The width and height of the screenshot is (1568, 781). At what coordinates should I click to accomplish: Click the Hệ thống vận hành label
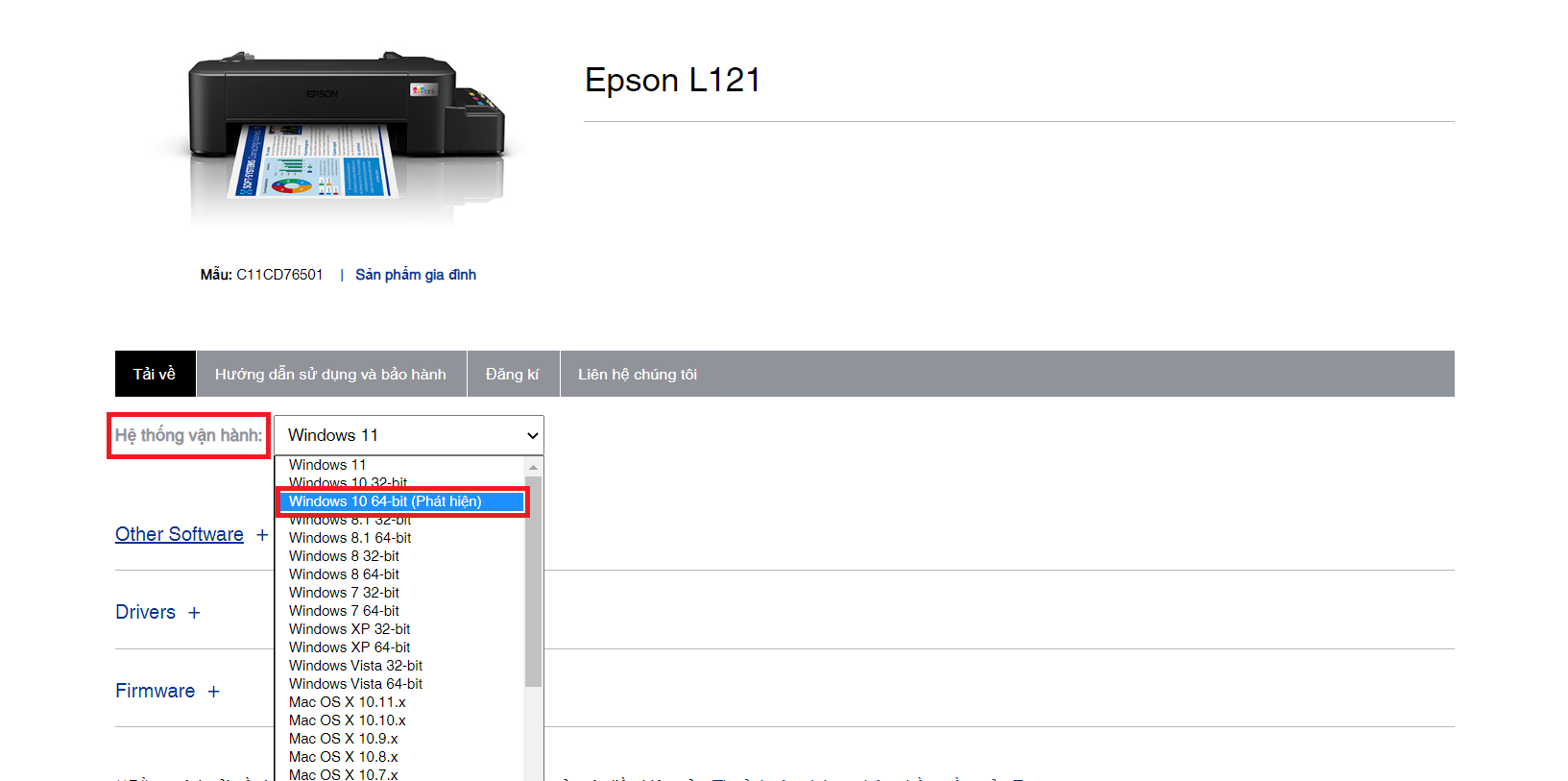pos(188,435)
